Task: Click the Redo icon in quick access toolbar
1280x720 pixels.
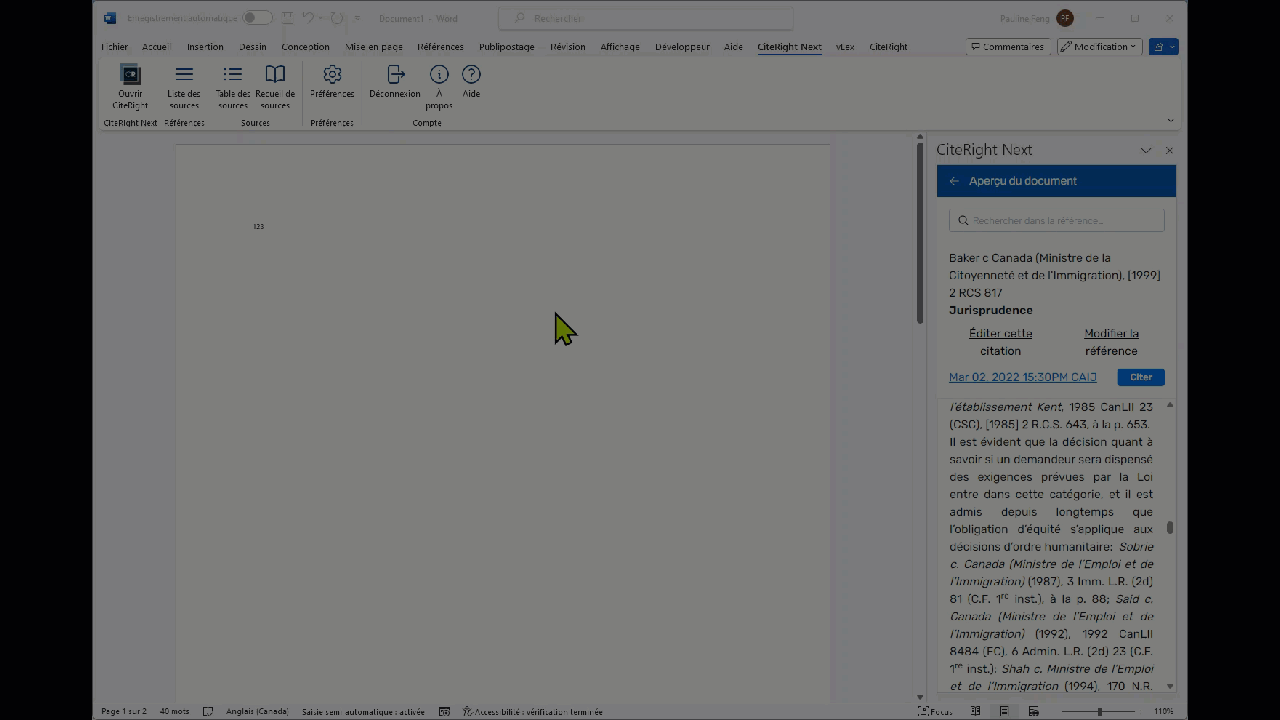Action: (x=337, y=18)
